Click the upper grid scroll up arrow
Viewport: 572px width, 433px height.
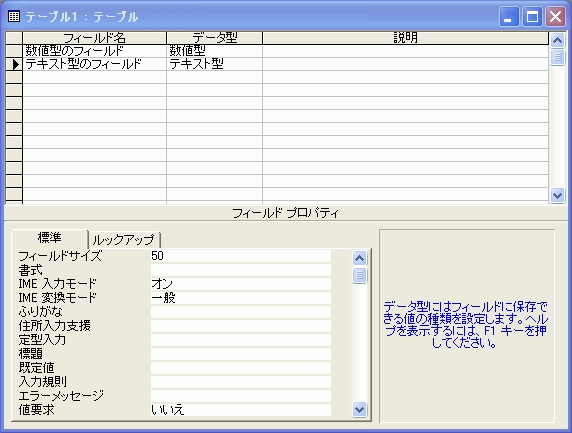pyautogui.click(x=557, y=40)
